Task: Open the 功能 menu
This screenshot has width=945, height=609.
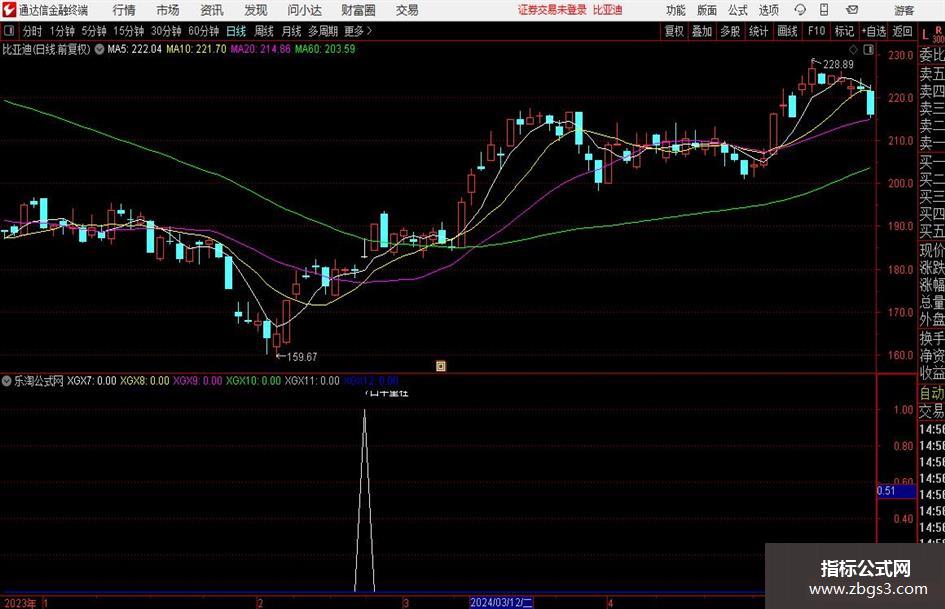Action: [x=676, y=10]
